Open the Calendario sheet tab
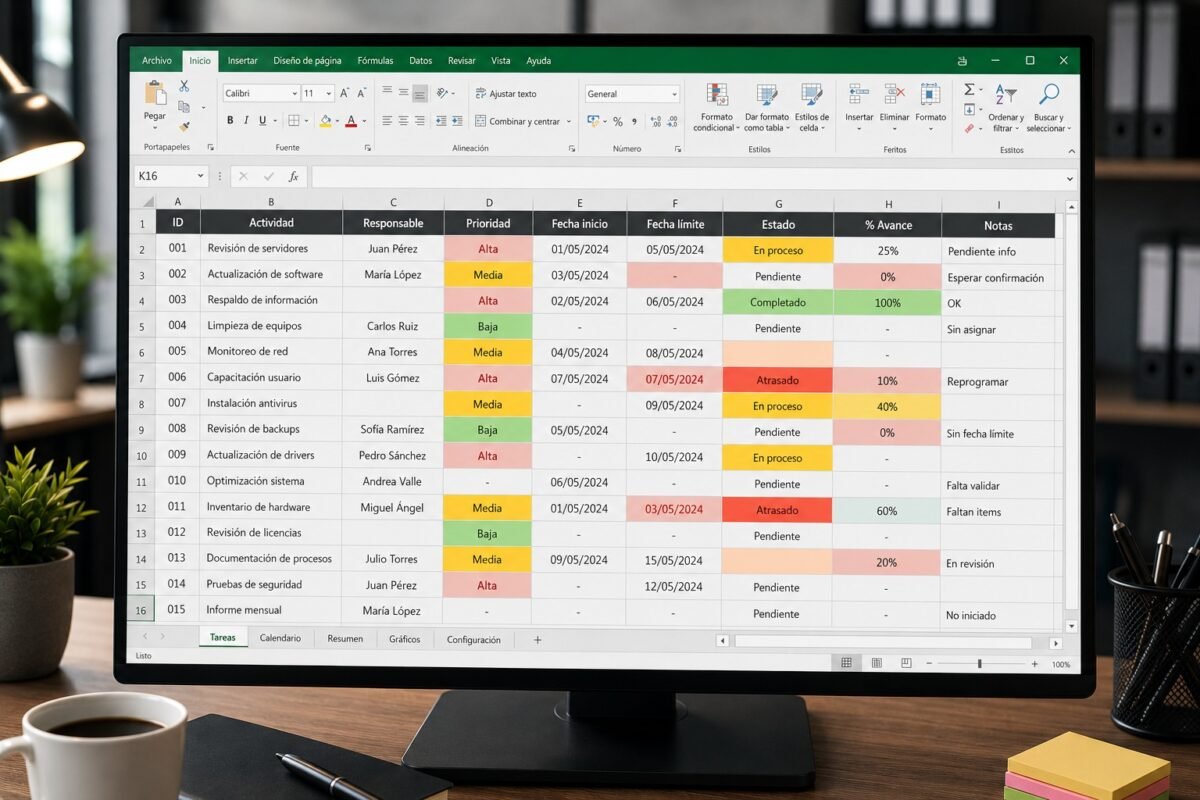 click(x=280, y=638)
